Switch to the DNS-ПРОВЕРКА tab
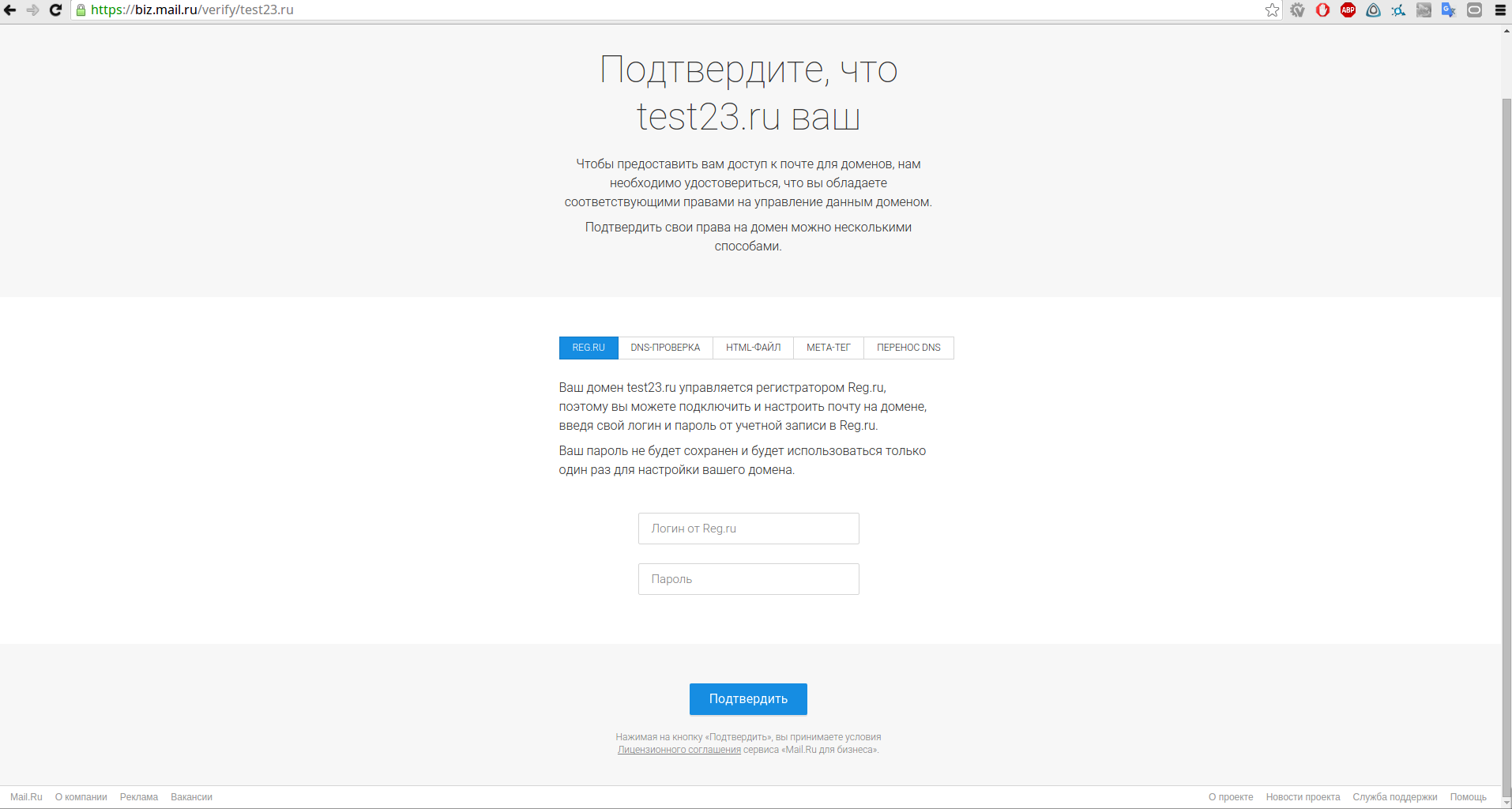This screenshot has height=809, width=1512. point(665,348)
